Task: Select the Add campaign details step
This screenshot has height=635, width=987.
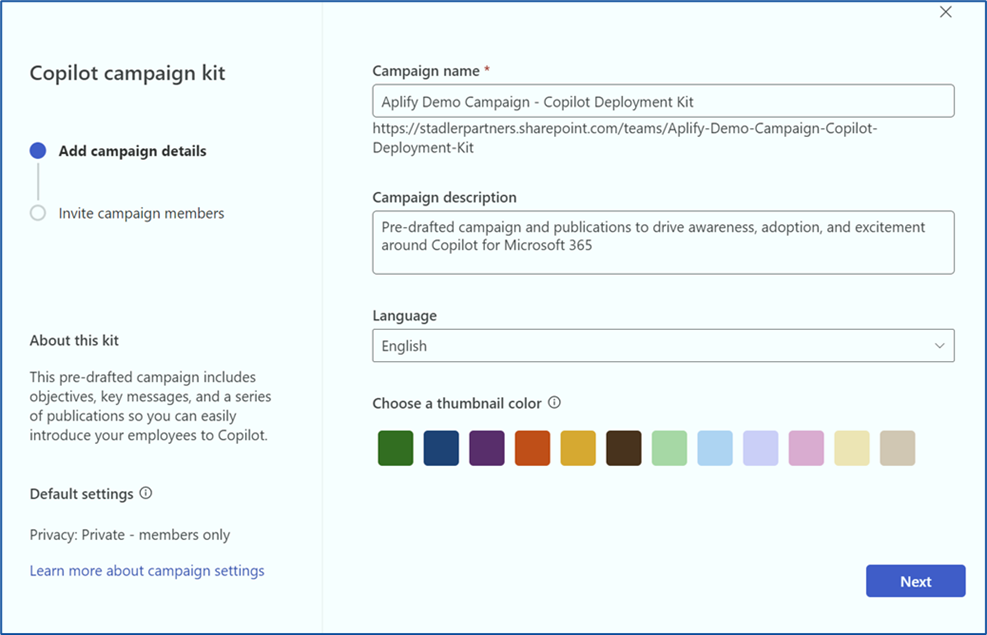Action: point(118,151)
